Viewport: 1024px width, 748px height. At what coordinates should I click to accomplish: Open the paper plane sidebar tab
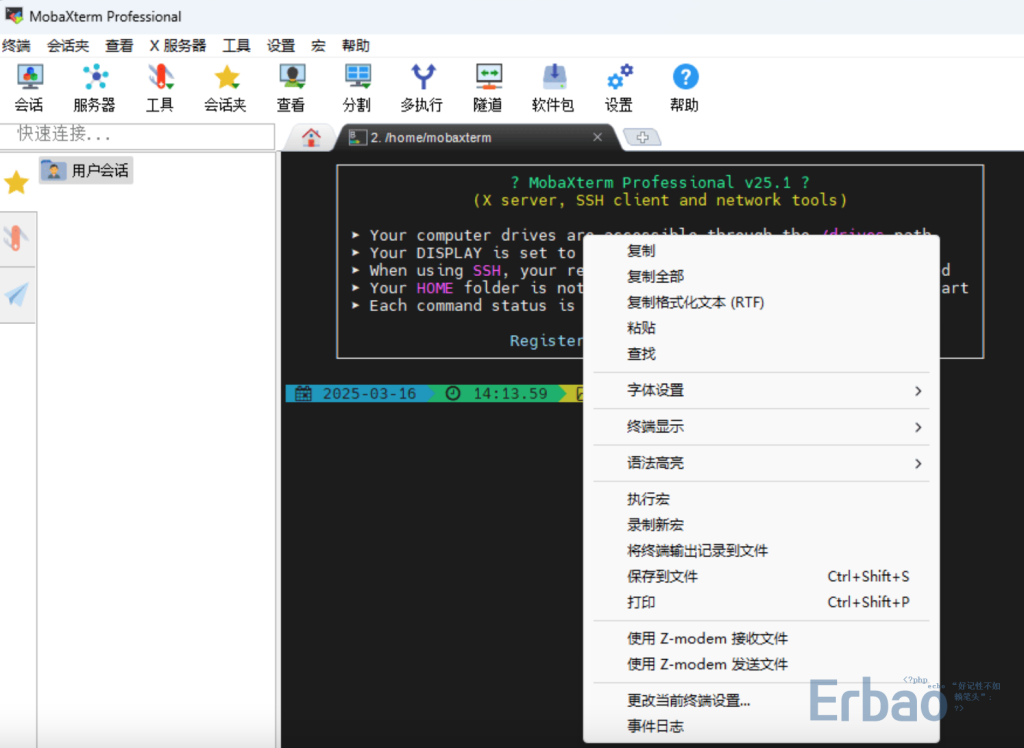(16, 295)
